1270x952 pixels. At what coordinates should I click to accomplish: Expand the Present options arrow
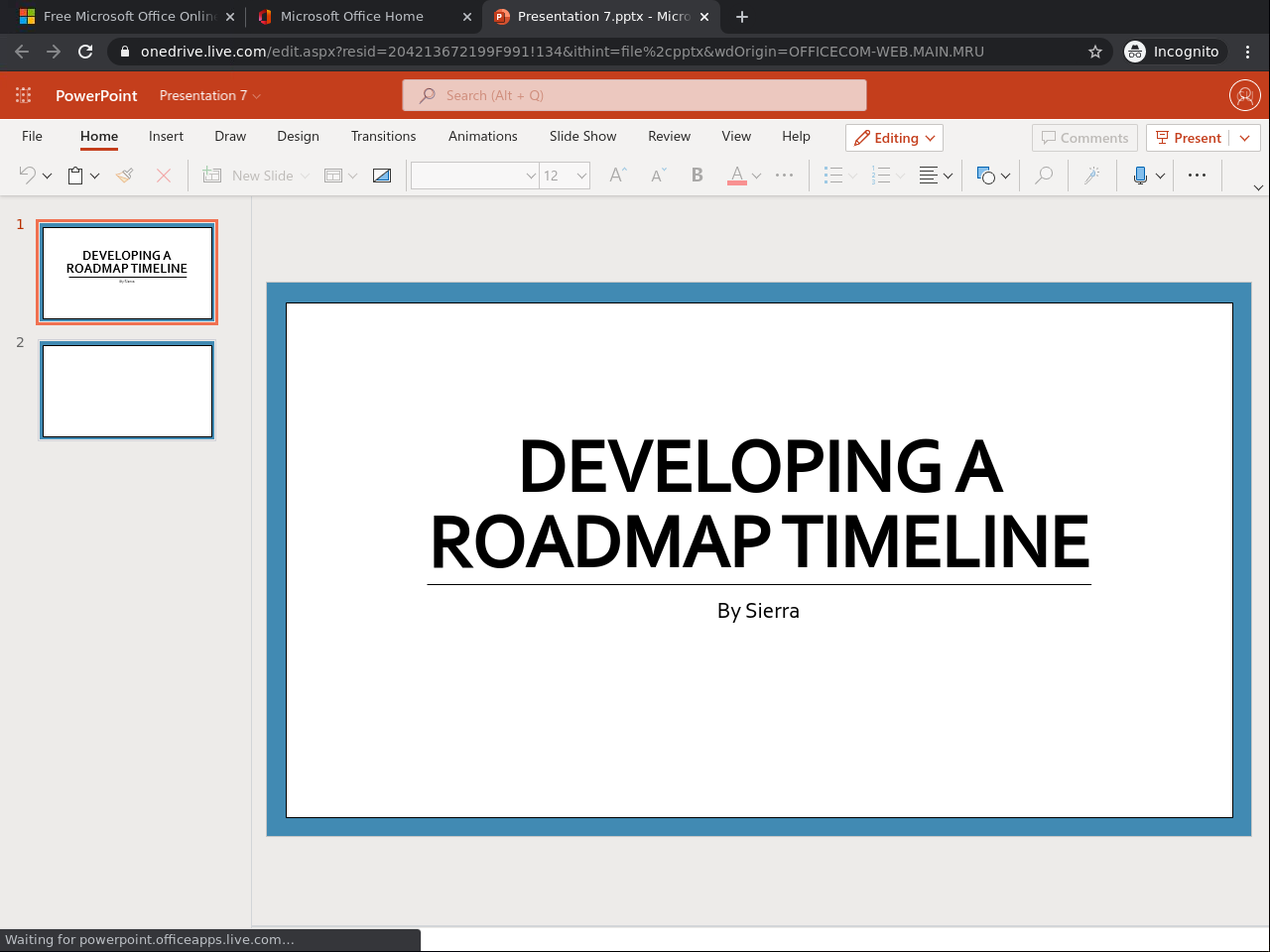[1245, 138]
